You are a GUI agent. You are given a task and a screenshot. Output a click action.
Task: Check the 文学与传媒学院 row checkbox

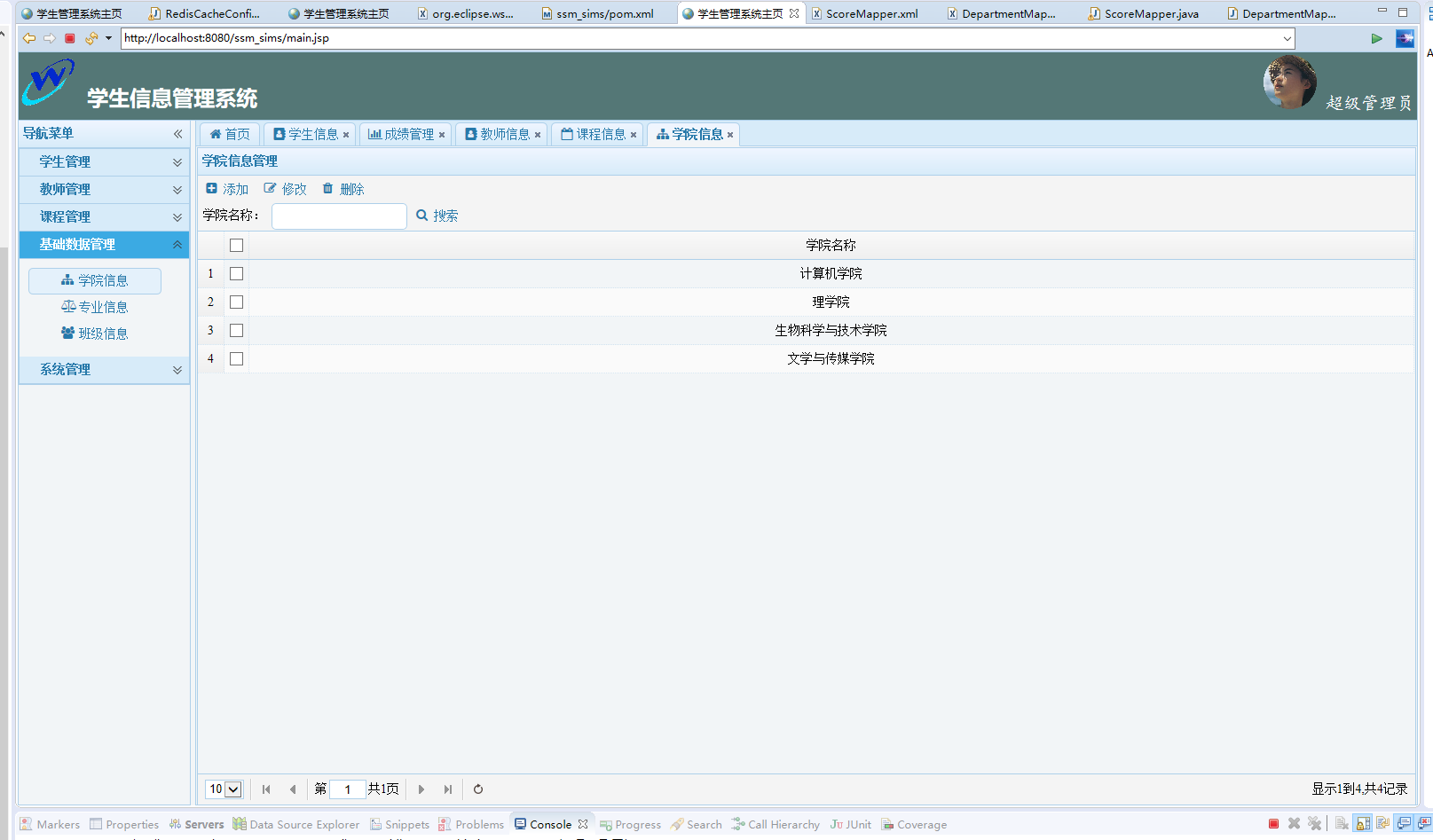(x=236, y=359)
